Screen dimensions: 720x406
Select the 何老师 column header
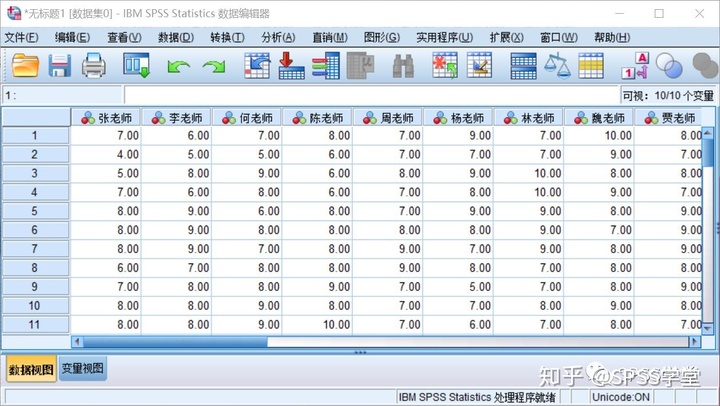pos(247,118)
